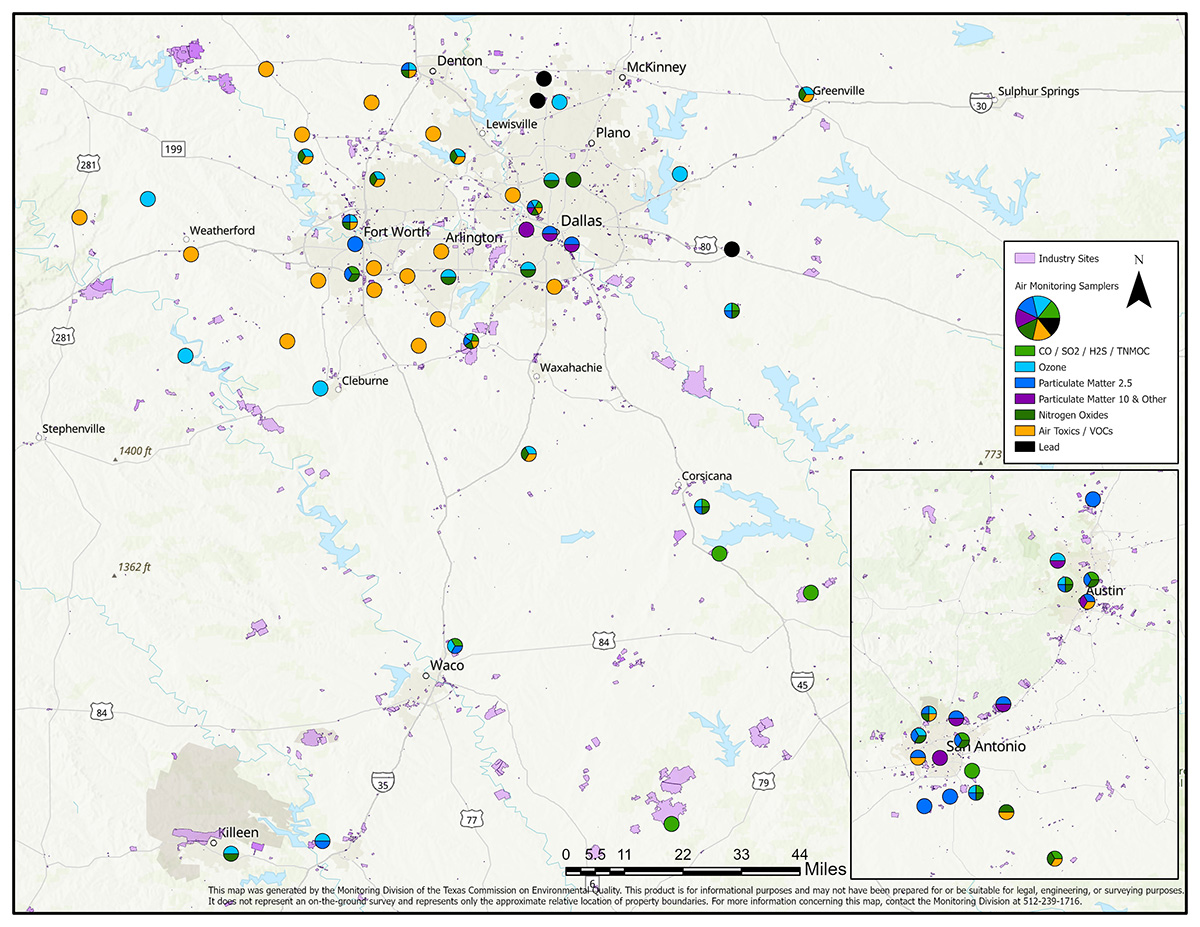Image resolution: width=1200 pixels, height=927 pixels.
Task: Select the Fort Worth city label
Action: click(x=396, y=232)
